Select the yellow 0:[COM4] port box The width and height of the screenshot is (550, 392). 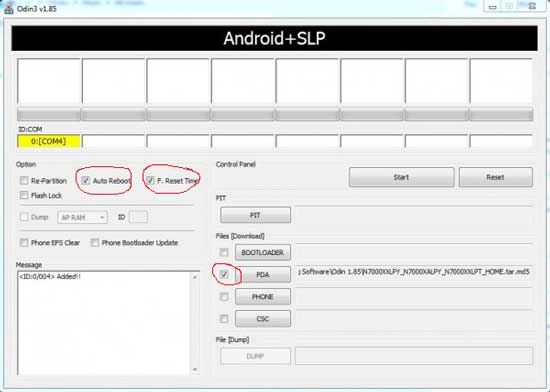point(49,141)
